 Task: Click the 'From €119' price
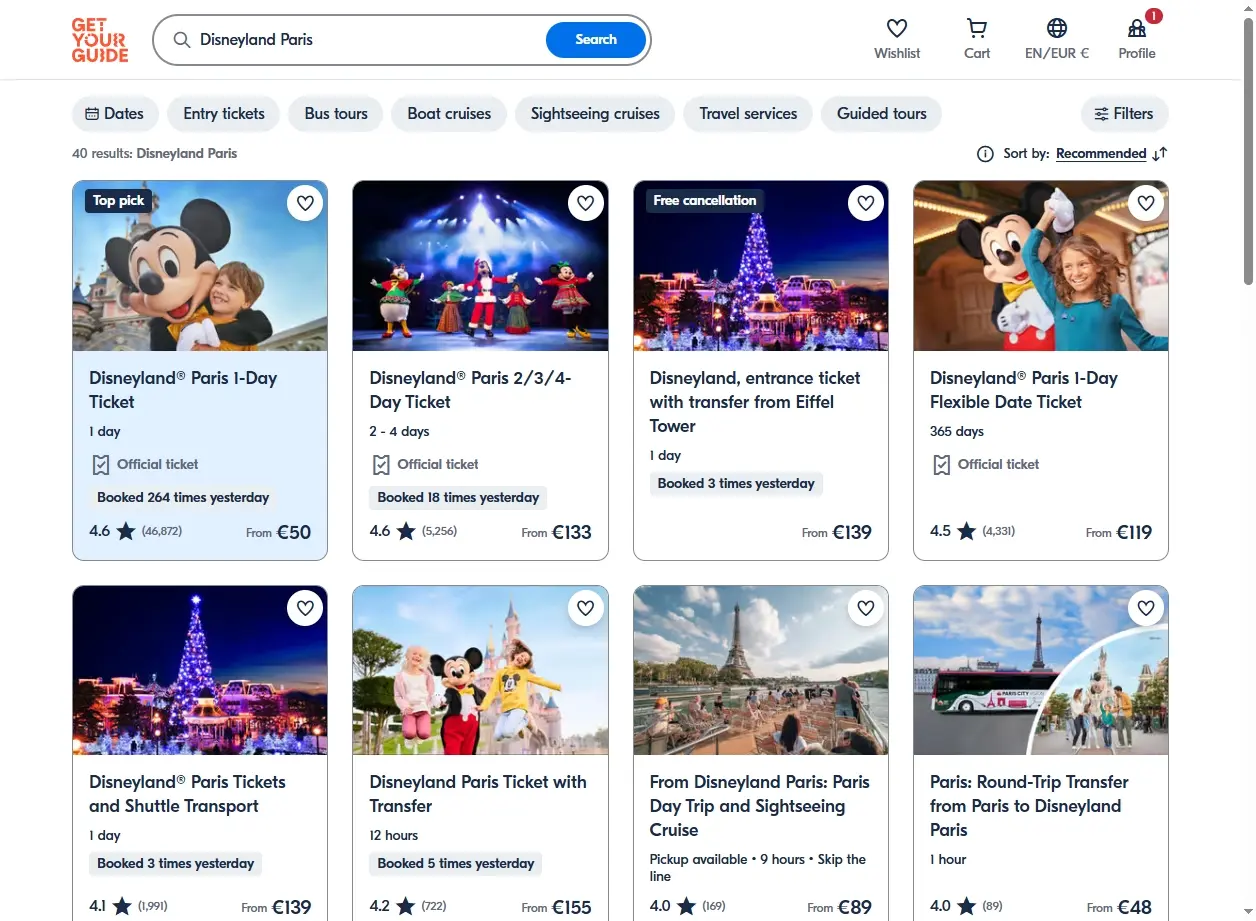click(1119, 532)
